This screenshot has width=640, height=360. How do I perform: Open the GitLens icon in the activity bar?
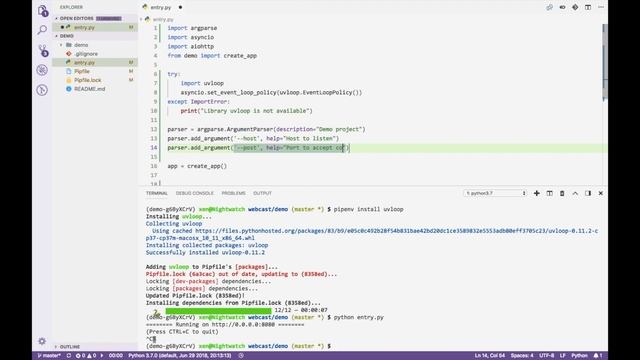(x=42, y=90)
